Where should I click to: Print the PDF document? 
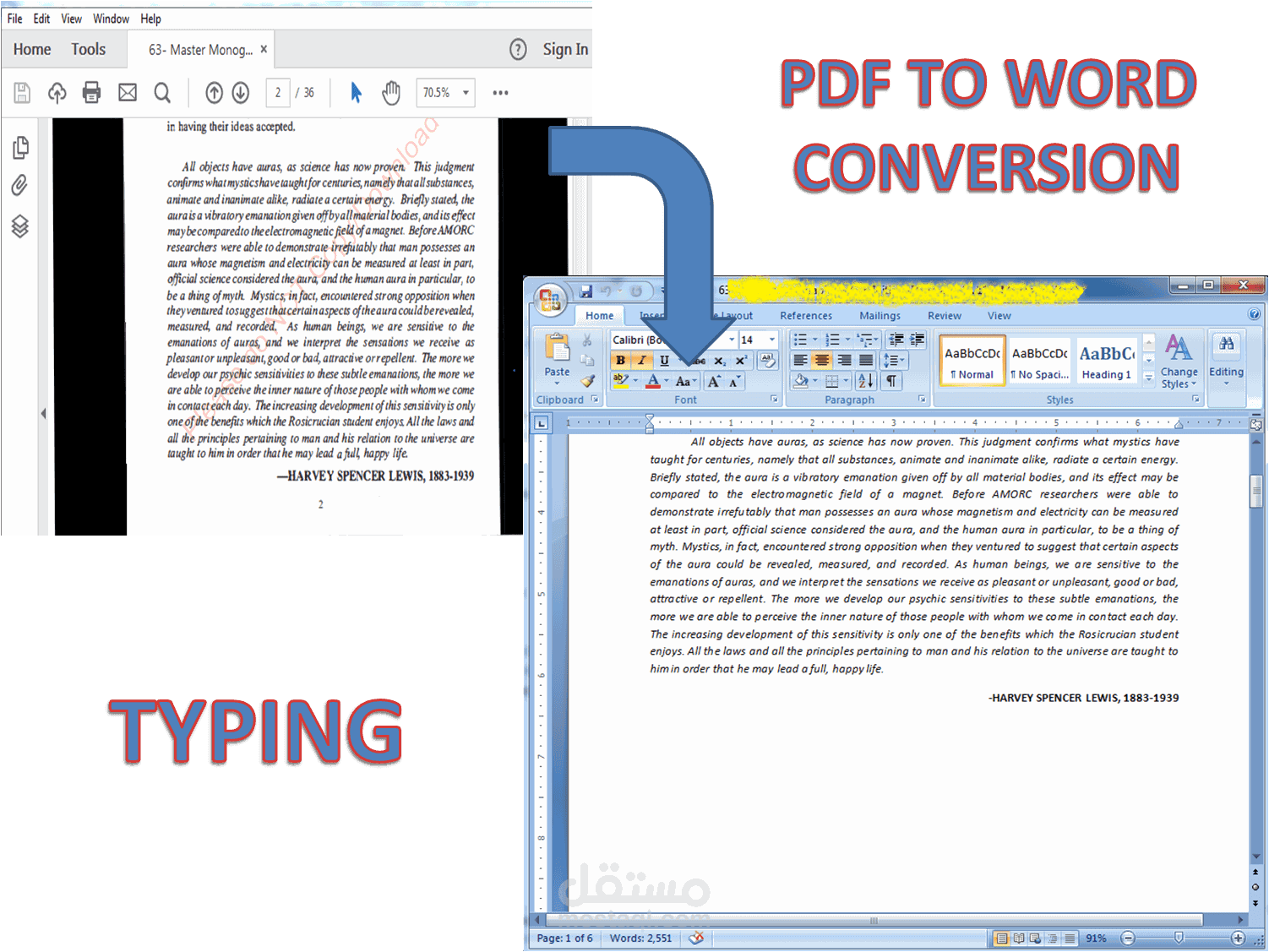[90, 92]
